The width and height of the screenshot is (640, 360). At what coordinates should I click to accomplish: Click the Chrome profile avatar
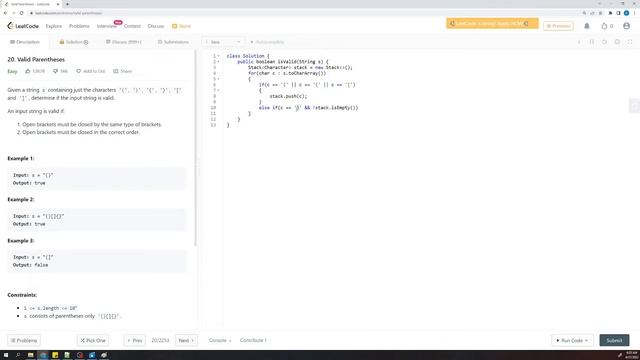[x=626, y=13]
